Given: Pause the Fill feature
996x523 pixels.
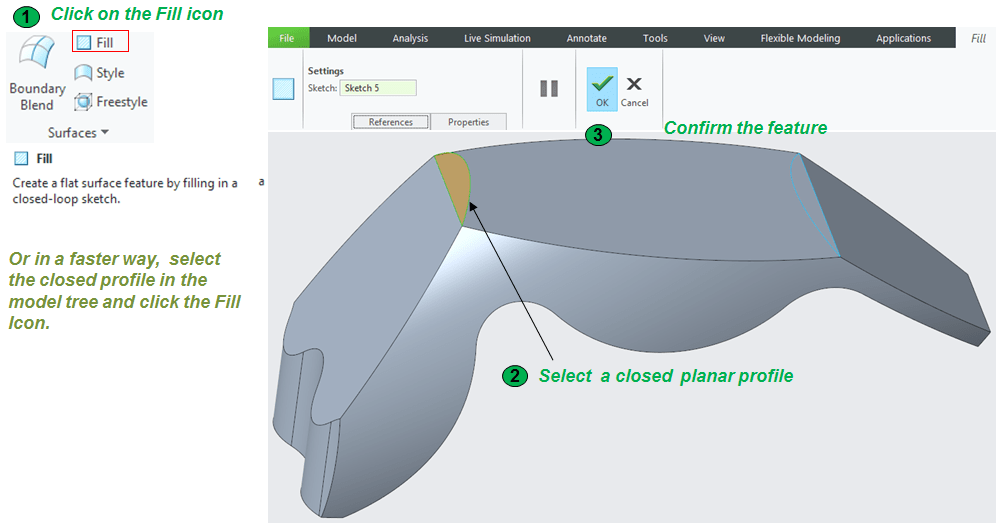Looking at the screenshot, I should 549,88.
